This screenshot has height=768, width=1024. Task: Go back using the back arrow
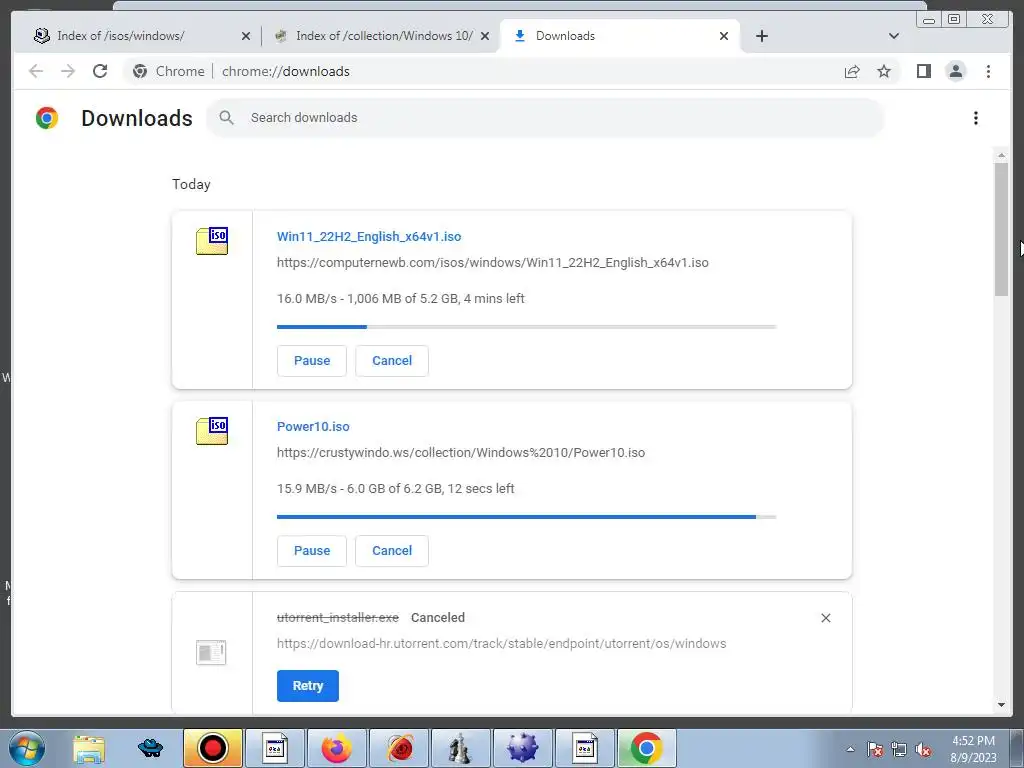click(x=36, y=71)
